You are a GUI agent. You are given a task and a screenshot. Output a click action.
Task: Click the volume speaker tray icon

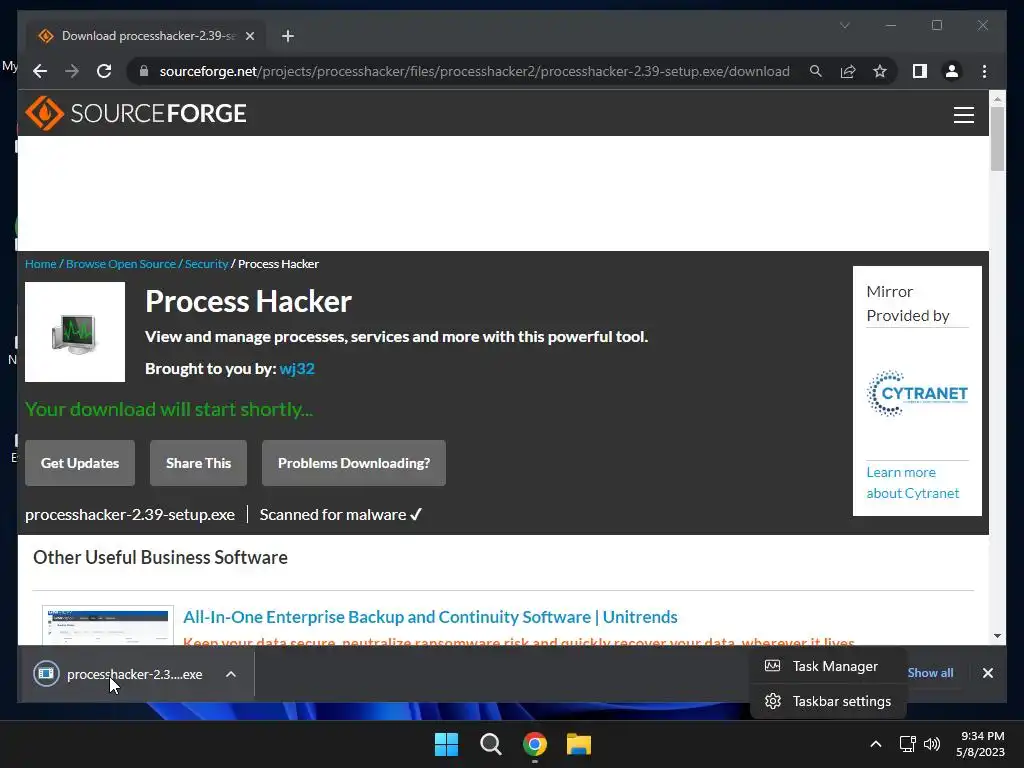[x=932, y=744]
